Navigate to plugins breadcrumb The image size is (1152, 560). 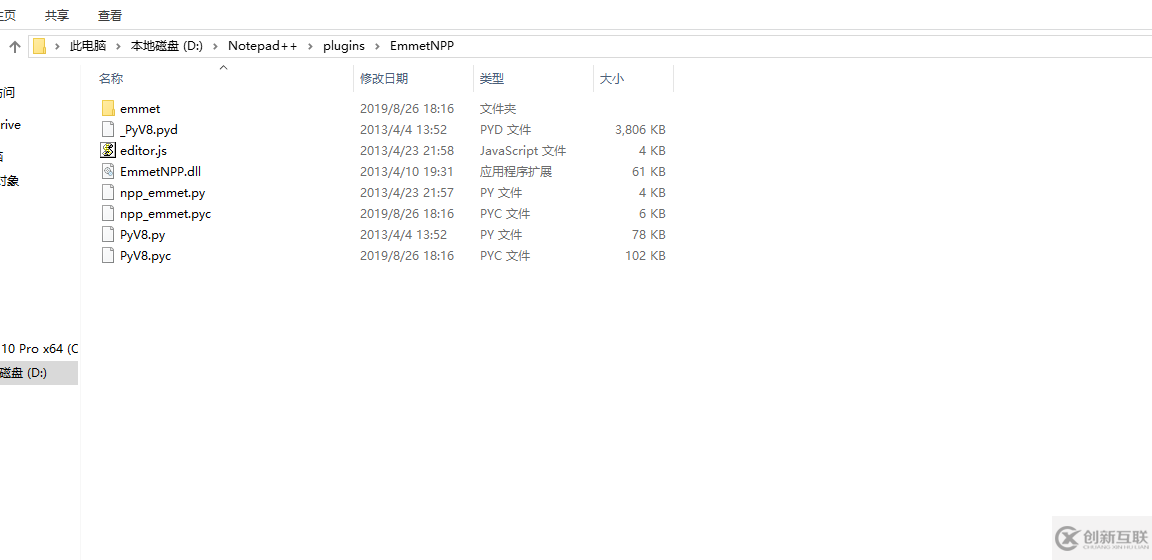tap(344, 46)
